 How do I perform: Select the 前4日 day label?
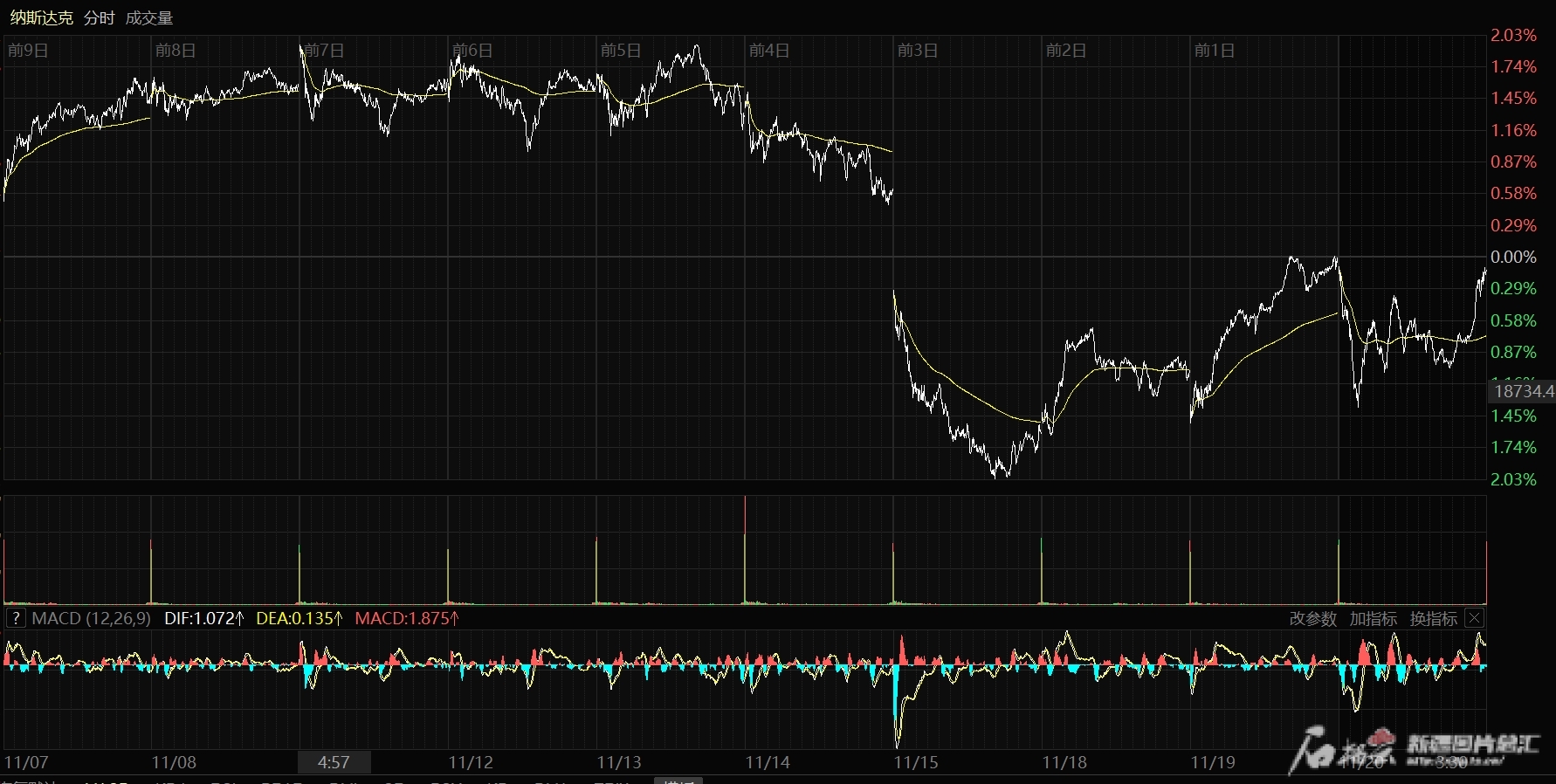point(769,50)
